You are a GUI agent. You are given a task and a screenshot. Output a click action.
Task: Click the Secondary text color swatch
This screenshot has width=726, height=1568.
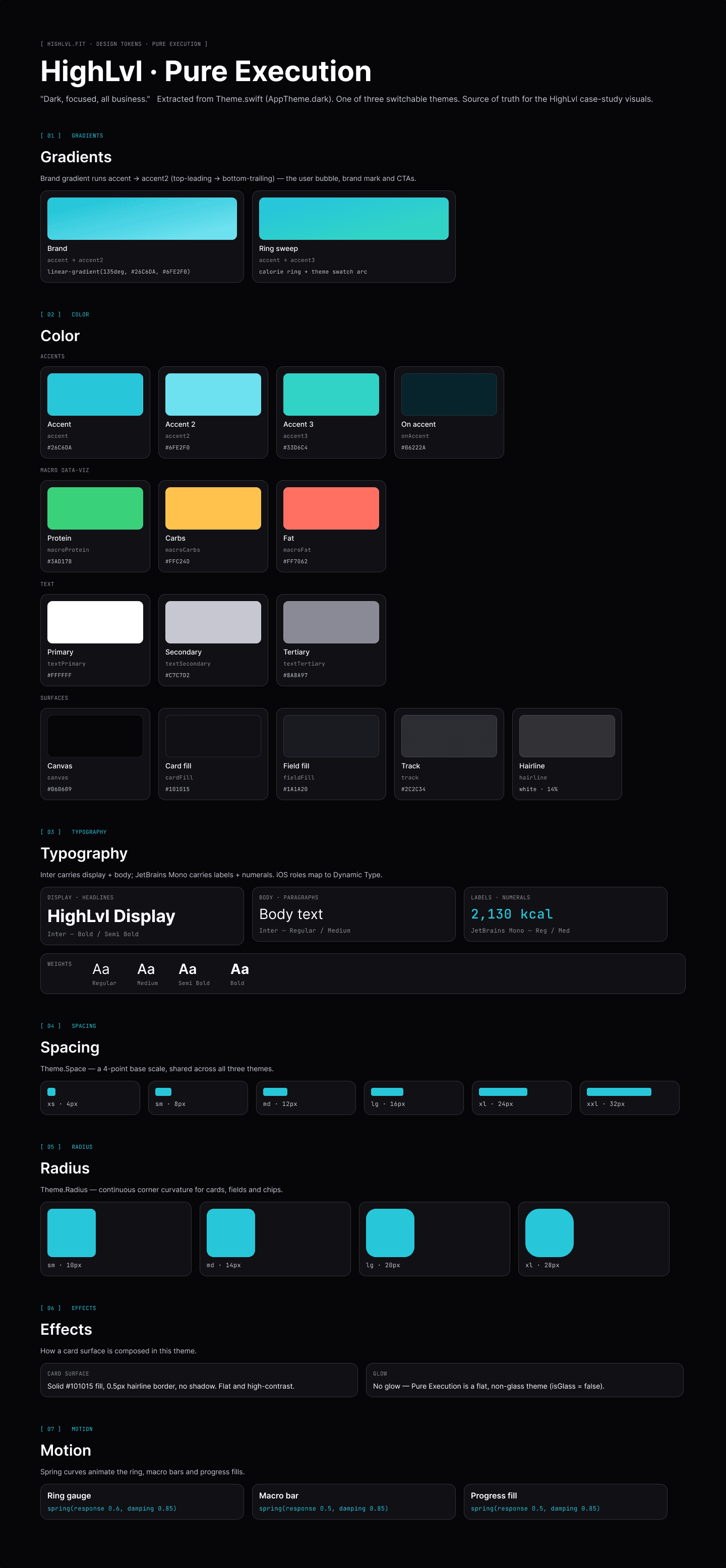[x=213, y=622]
